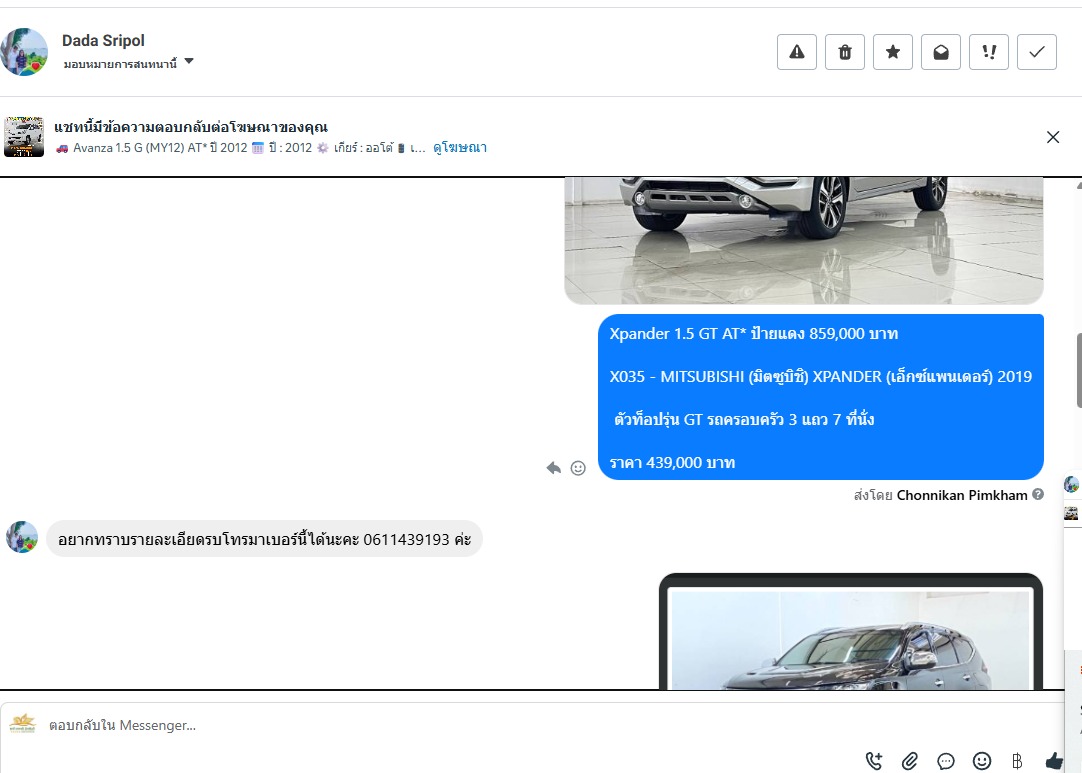Mark the conversation as done (checkmark)
Image resolution: width=1082 pixels, height=773 pixels.
coord(1036,52)
